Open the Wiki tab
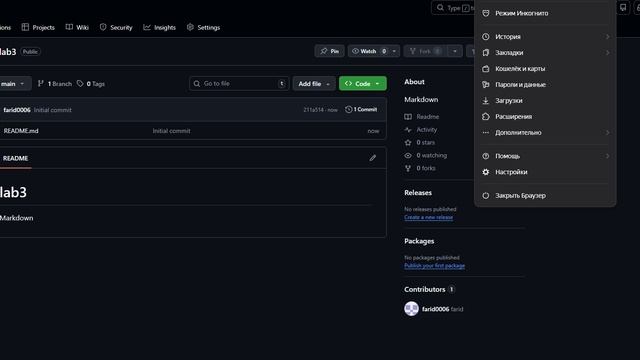 coord(77,27)
